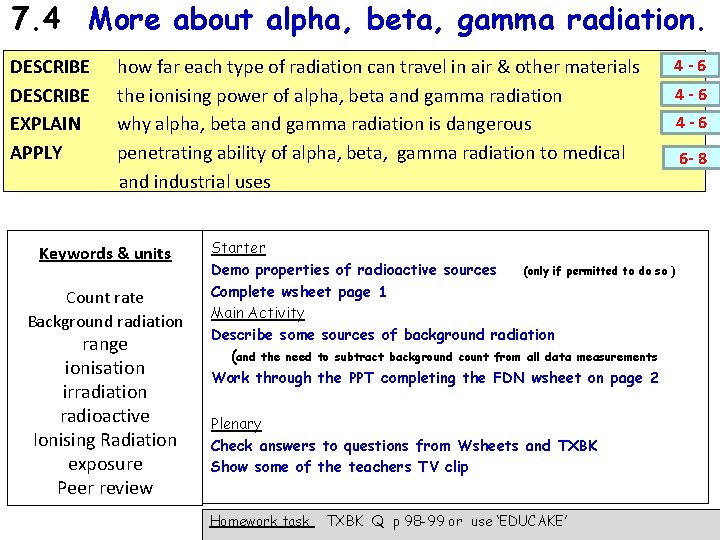720x540 pixels.
Task: Select the 'Background radiation' keyword
Action: (x=105, y=321)
